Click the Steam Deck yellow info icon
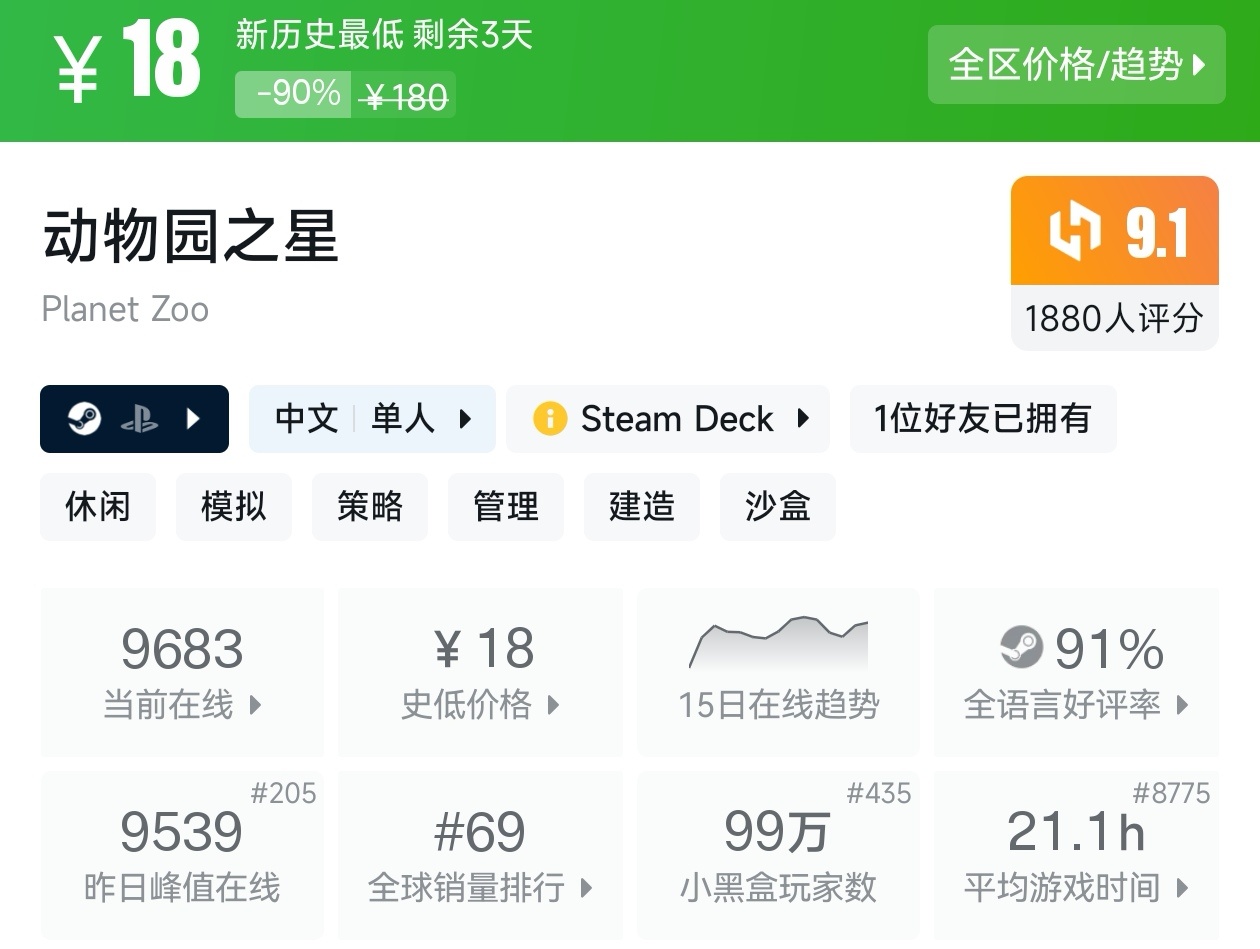1260x949 pixels. pos(550,419)
